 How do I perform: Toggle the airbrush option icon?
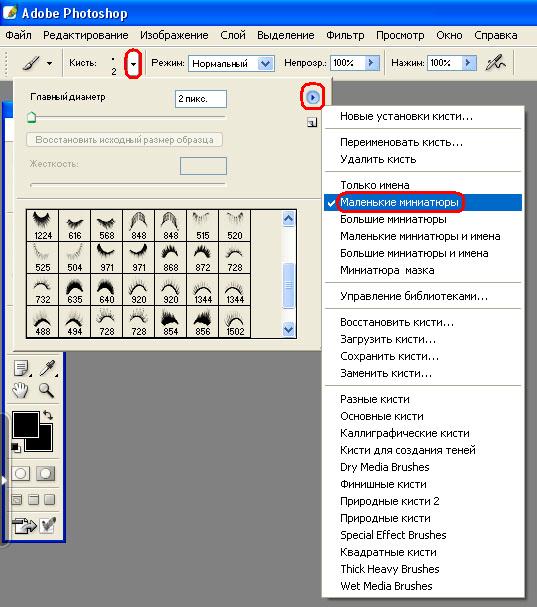tap(496, 63)
